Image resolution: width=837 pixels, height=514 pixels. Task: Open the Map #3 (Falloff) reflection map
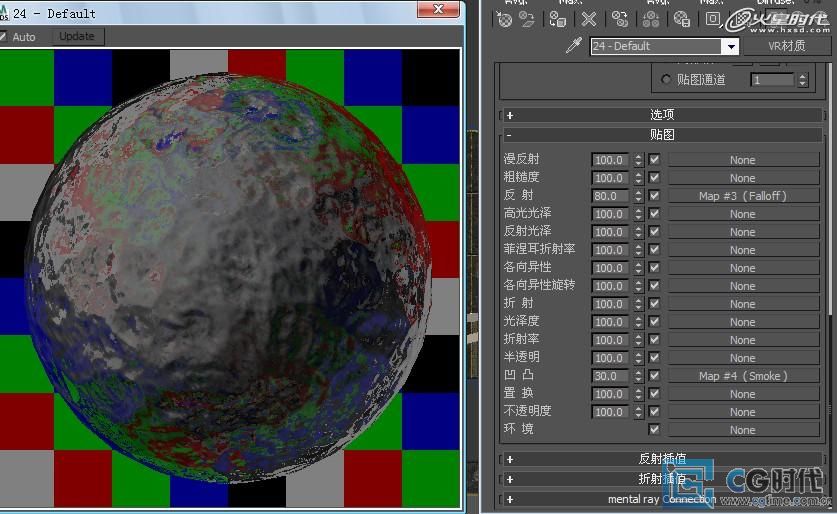[743, 196]
